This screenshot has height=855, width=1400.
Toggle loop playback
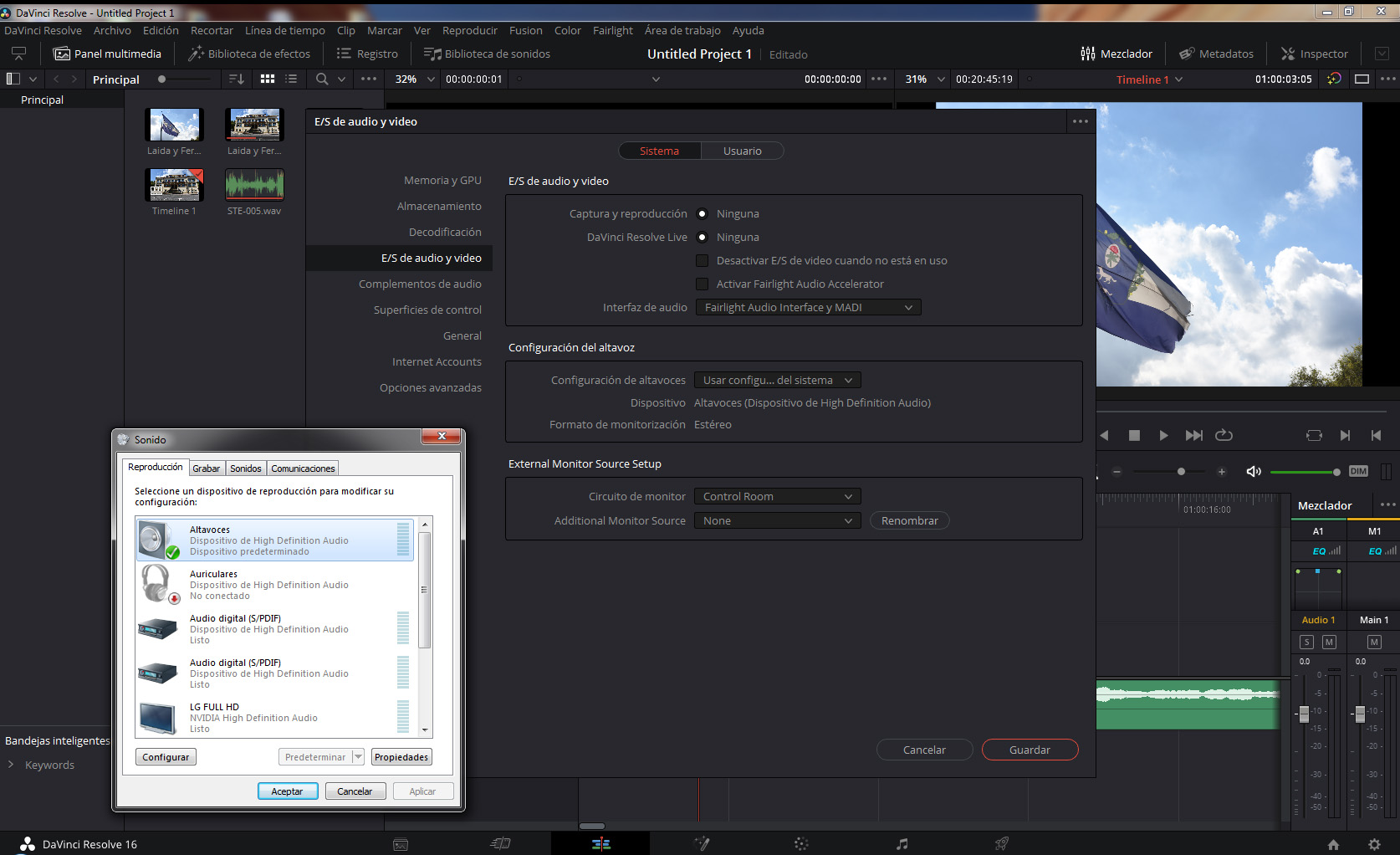tap(1224, 435)
